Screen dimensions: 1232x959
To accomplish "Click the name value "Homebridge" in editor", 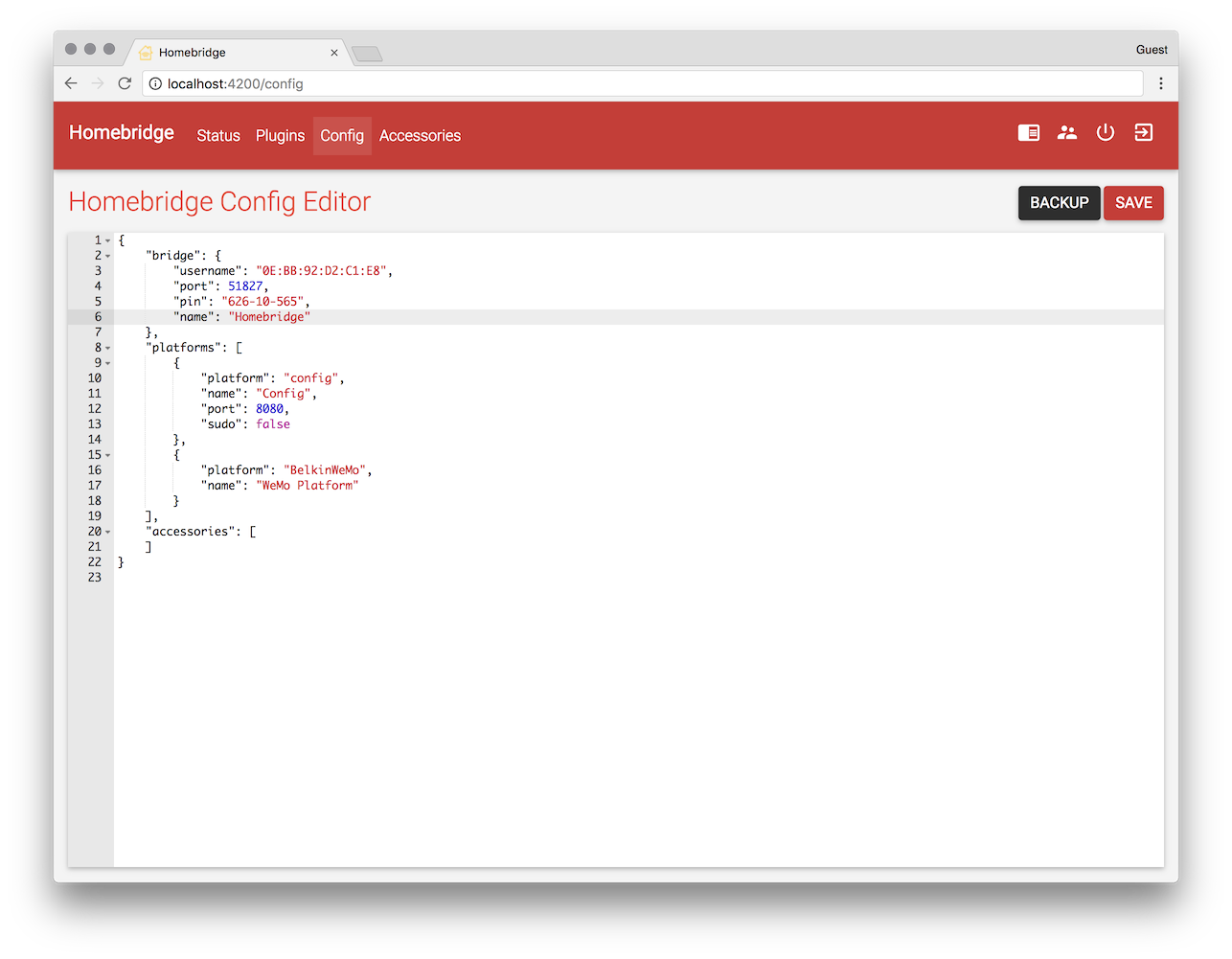I will coord(269,317).
